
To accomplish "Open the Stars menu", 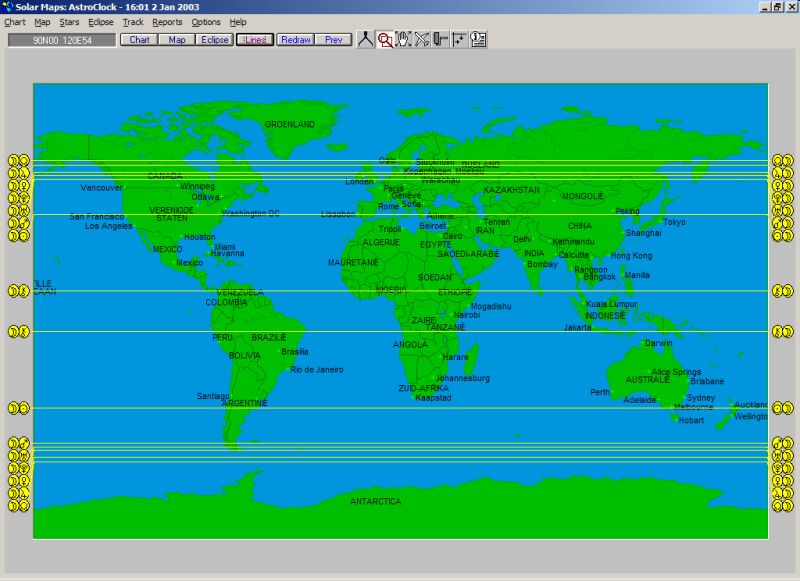I will coord(69,22).
